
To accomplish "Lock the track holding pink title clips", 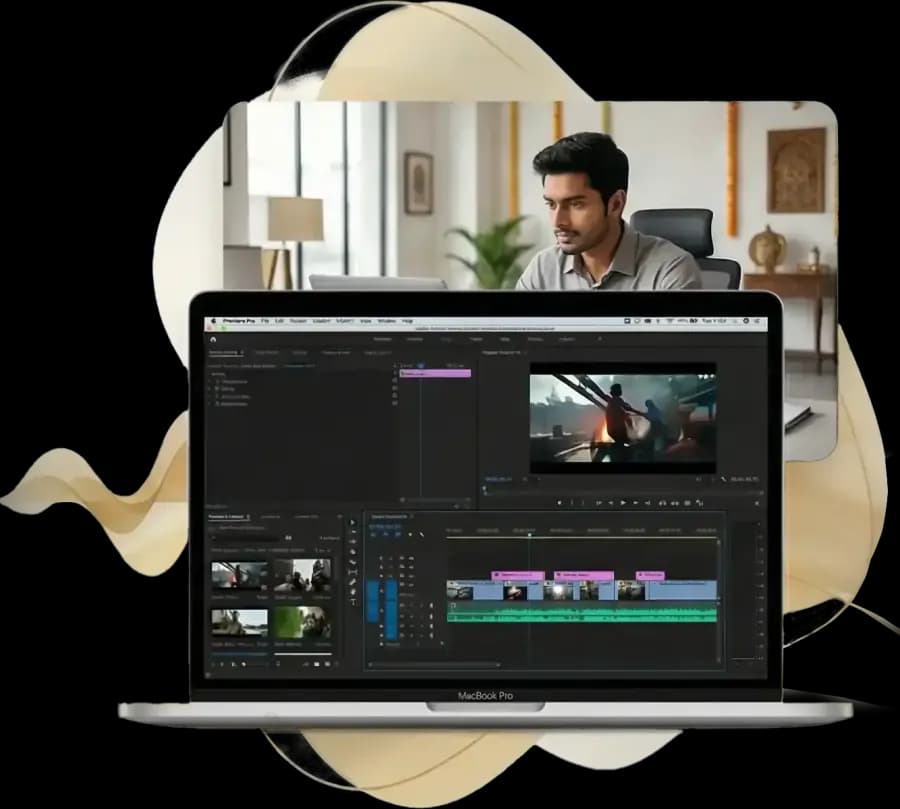I will (381, 576).
